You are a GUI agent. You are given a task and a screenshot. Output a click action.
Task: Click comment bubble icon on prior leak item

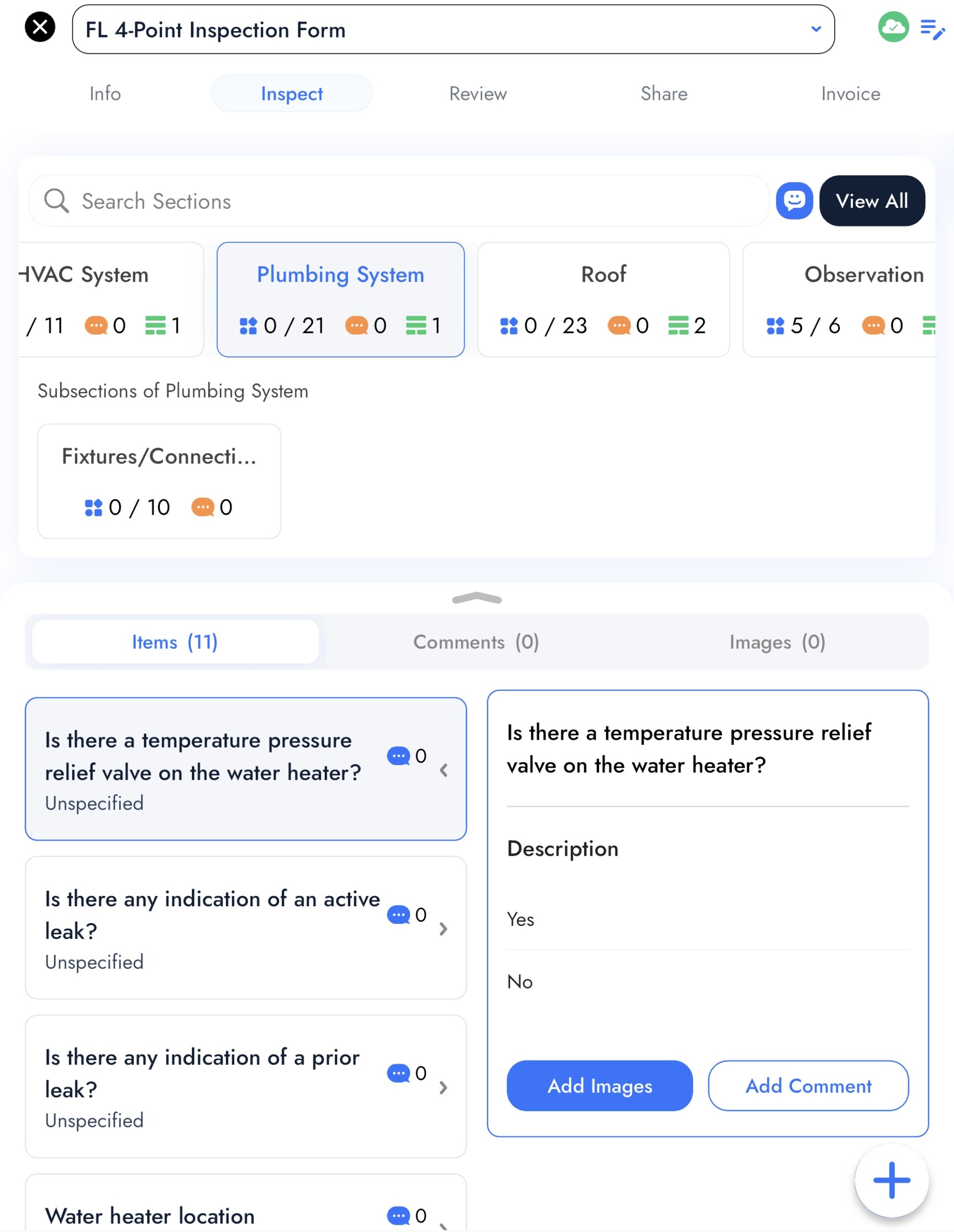click(399, 1073)
